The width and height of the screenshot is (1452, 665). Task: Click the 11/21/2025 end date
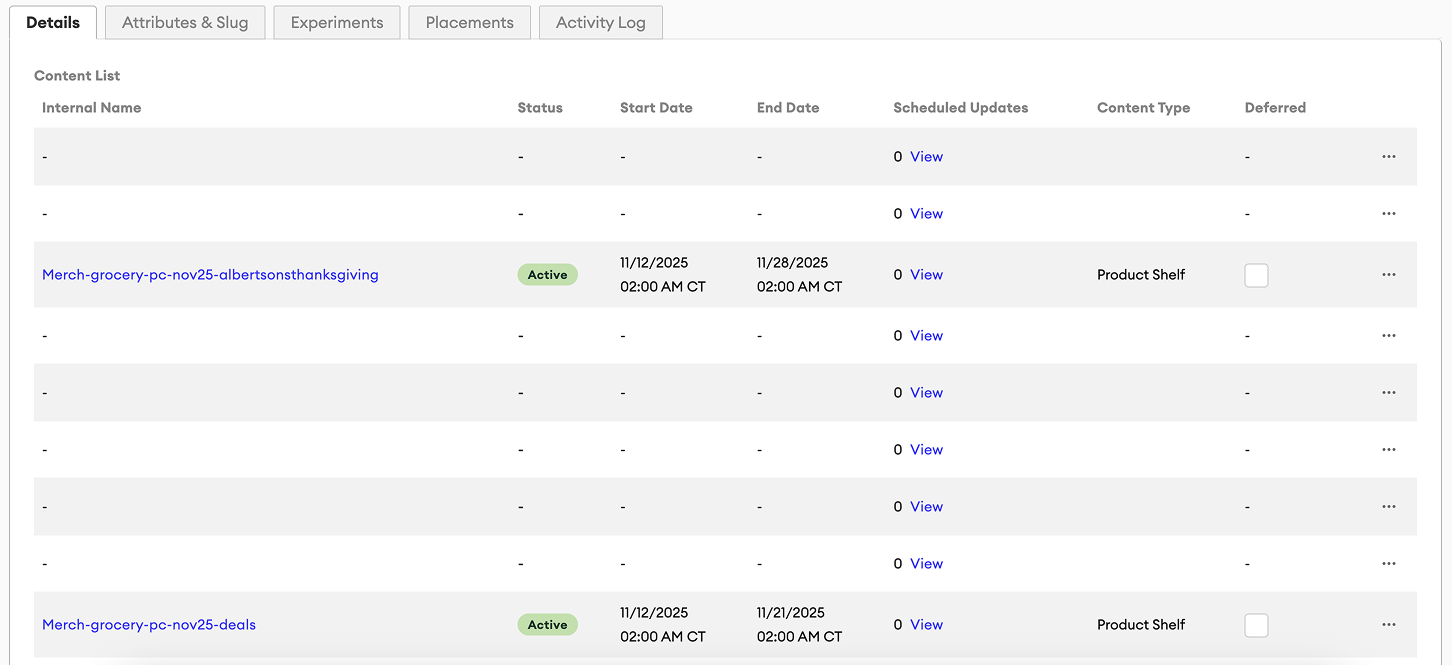tap(791, 613)
